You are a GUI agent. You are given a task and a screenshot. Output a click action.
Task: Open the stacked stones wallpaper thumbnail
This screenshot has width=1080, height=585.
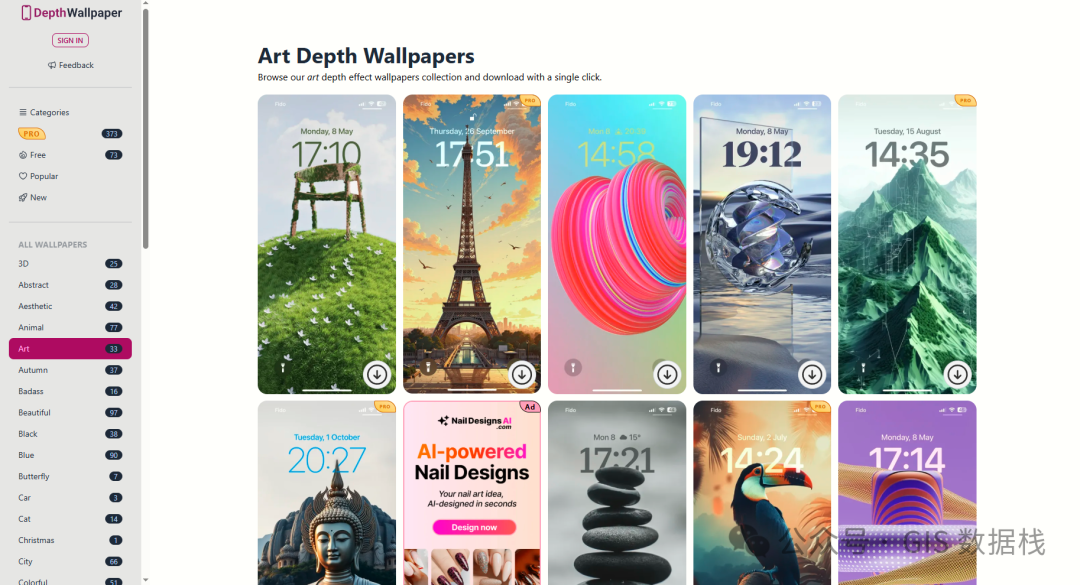pyautogui.click(x=617, y=493)
